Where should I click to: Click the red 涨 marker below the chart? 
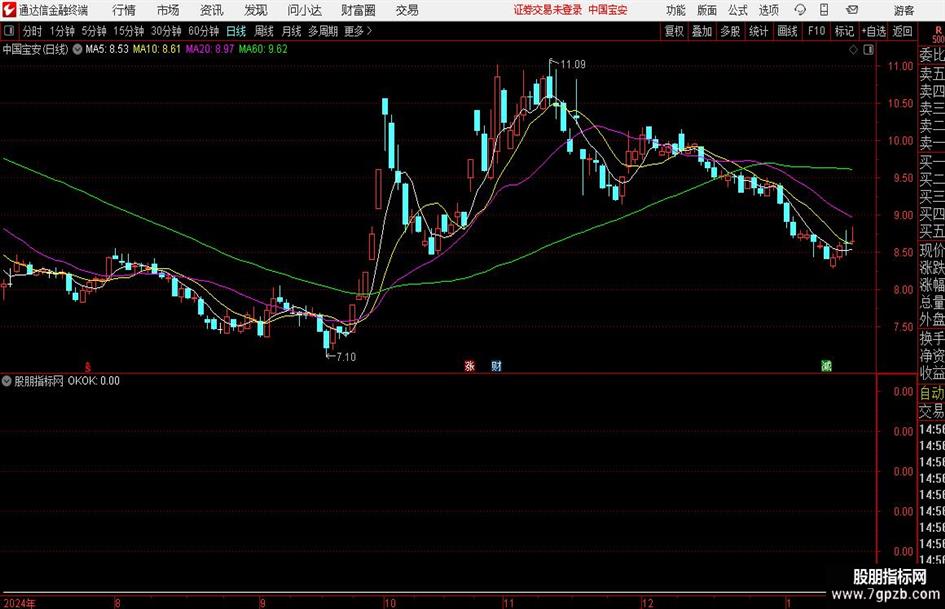tap(469, 366)
